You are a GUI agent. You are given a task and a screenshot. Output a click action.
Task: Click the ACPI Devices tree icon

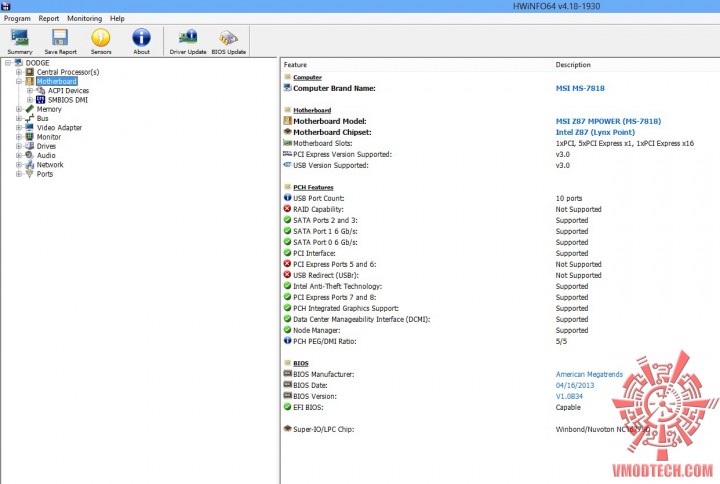tap(41, 90)
